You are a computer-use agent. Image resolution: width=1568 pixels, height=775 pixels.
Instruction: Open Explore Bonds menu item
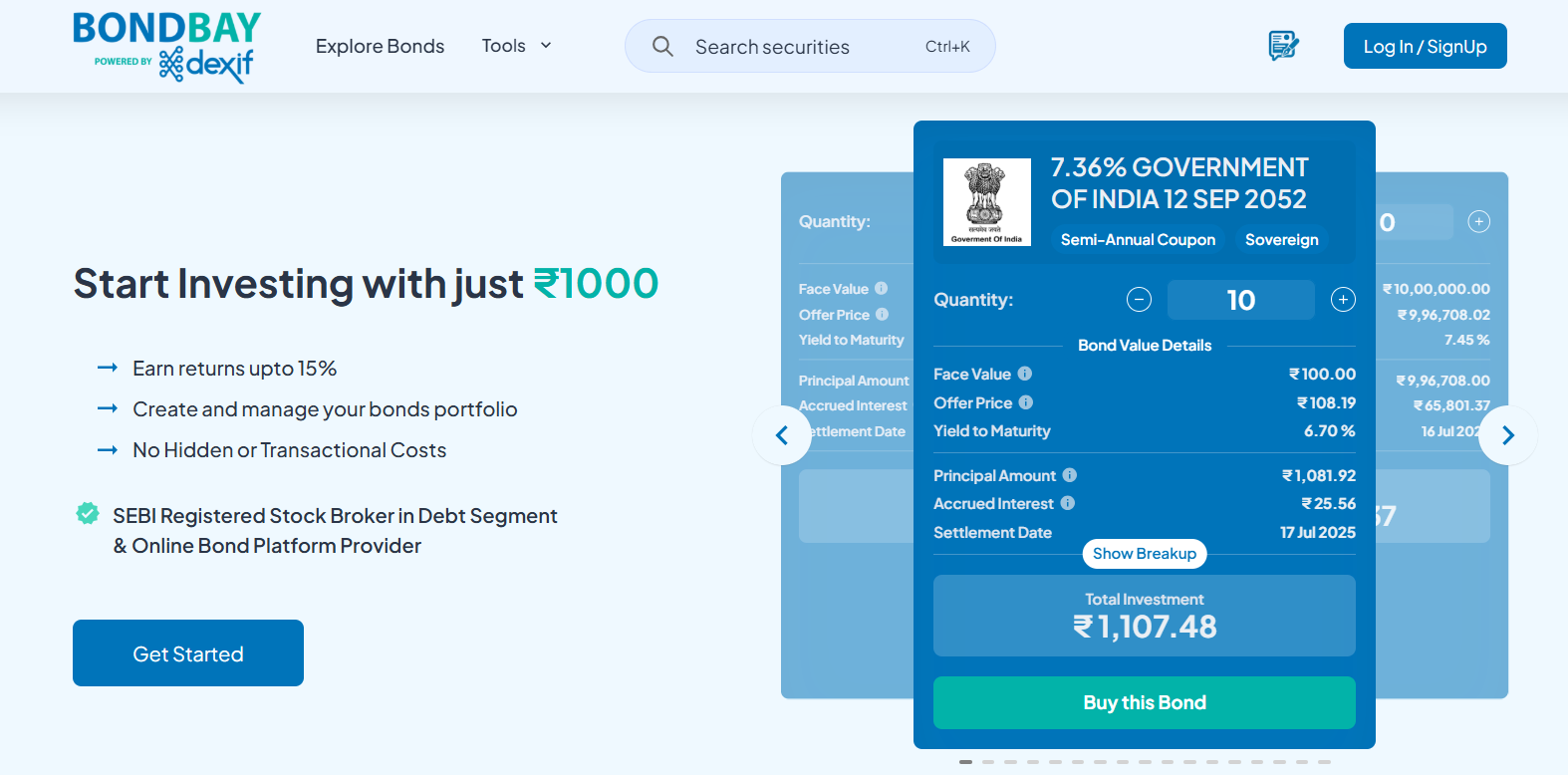(x=380, y=46)
